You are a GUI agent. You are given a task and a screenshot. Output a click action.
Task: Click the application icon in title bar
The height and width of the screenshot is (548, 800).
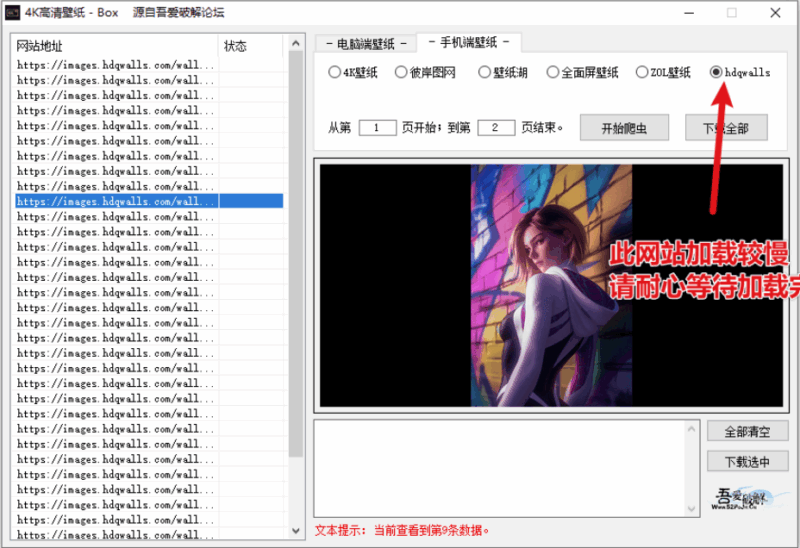[x=12, y=12]
